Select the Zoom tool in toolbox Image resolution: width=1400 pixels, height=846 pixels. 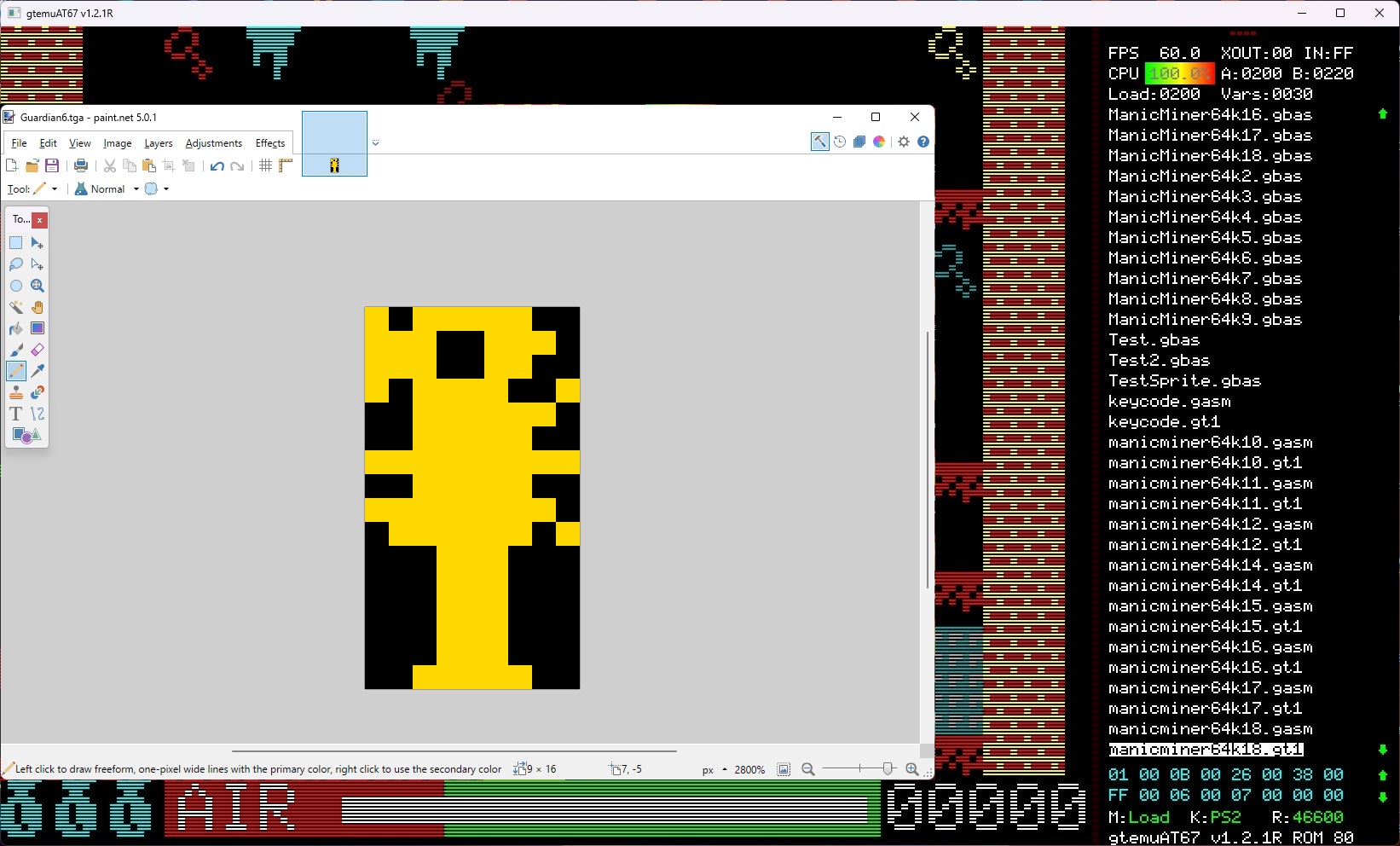(38, 286)
